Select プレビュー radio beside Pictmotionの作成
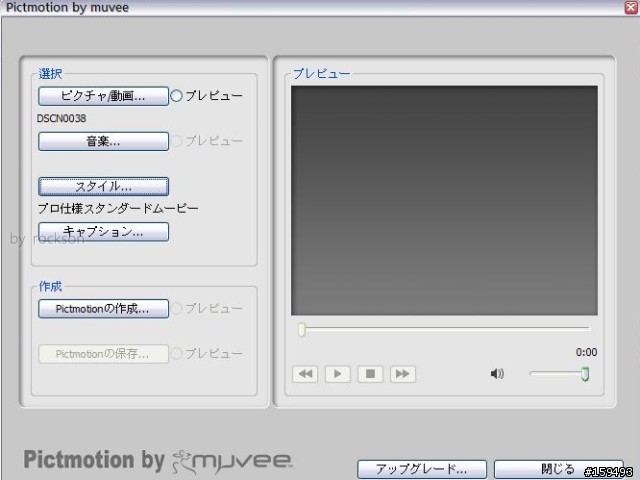This screenshot has height=480, width=640. coord(176,308)
